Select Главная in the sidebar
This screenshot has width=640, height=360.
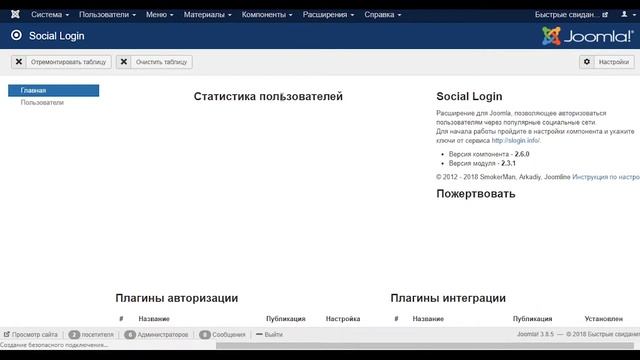[53, 90]
